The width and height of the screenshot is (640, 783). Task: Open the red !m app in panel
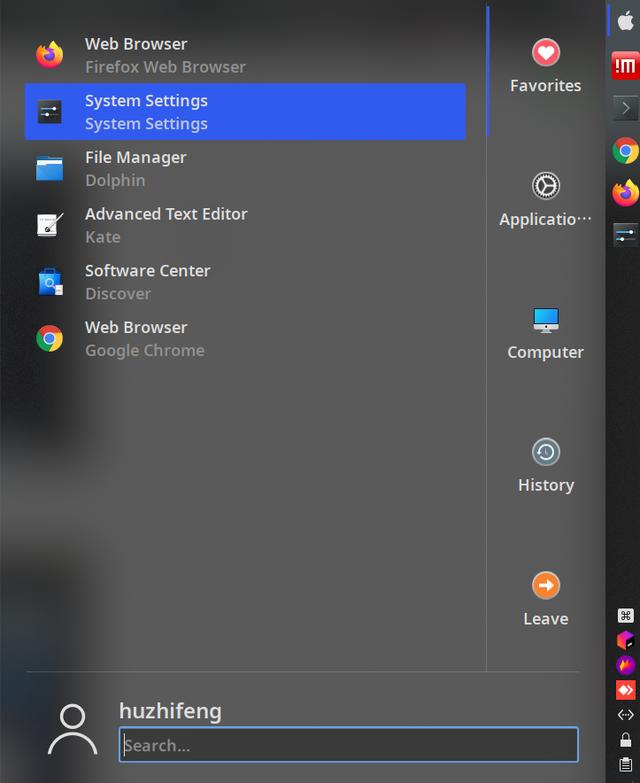[x=626, y=65]
